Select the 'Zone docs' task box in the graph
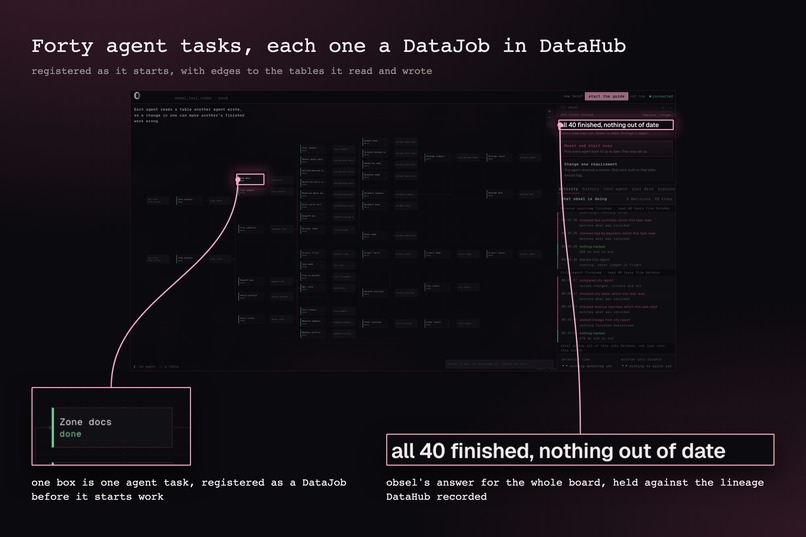Screen dimensions: 806x537 pyautogui.click(x=251, y=179)
